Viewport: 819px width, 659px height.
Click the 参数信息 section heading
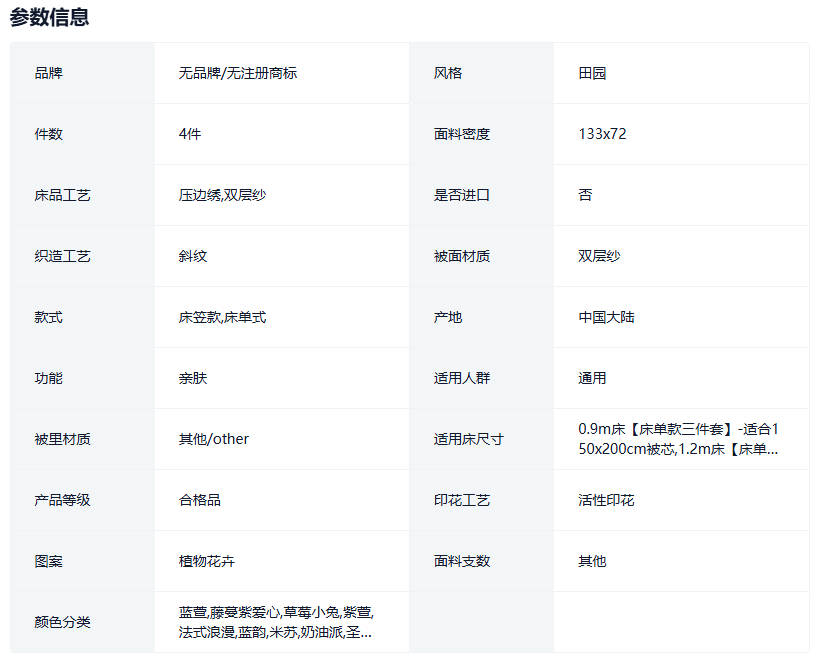pyautogui.click(x=49, y=17)
